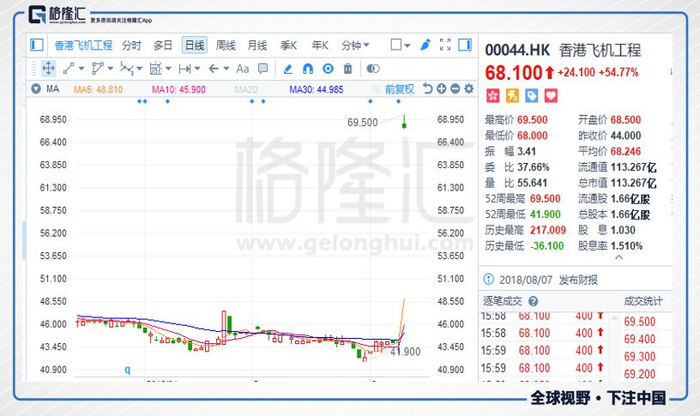This screenshot has height=416, width=700.
Task: Open the square layout dropdown
Action: [x=400, y=45]
